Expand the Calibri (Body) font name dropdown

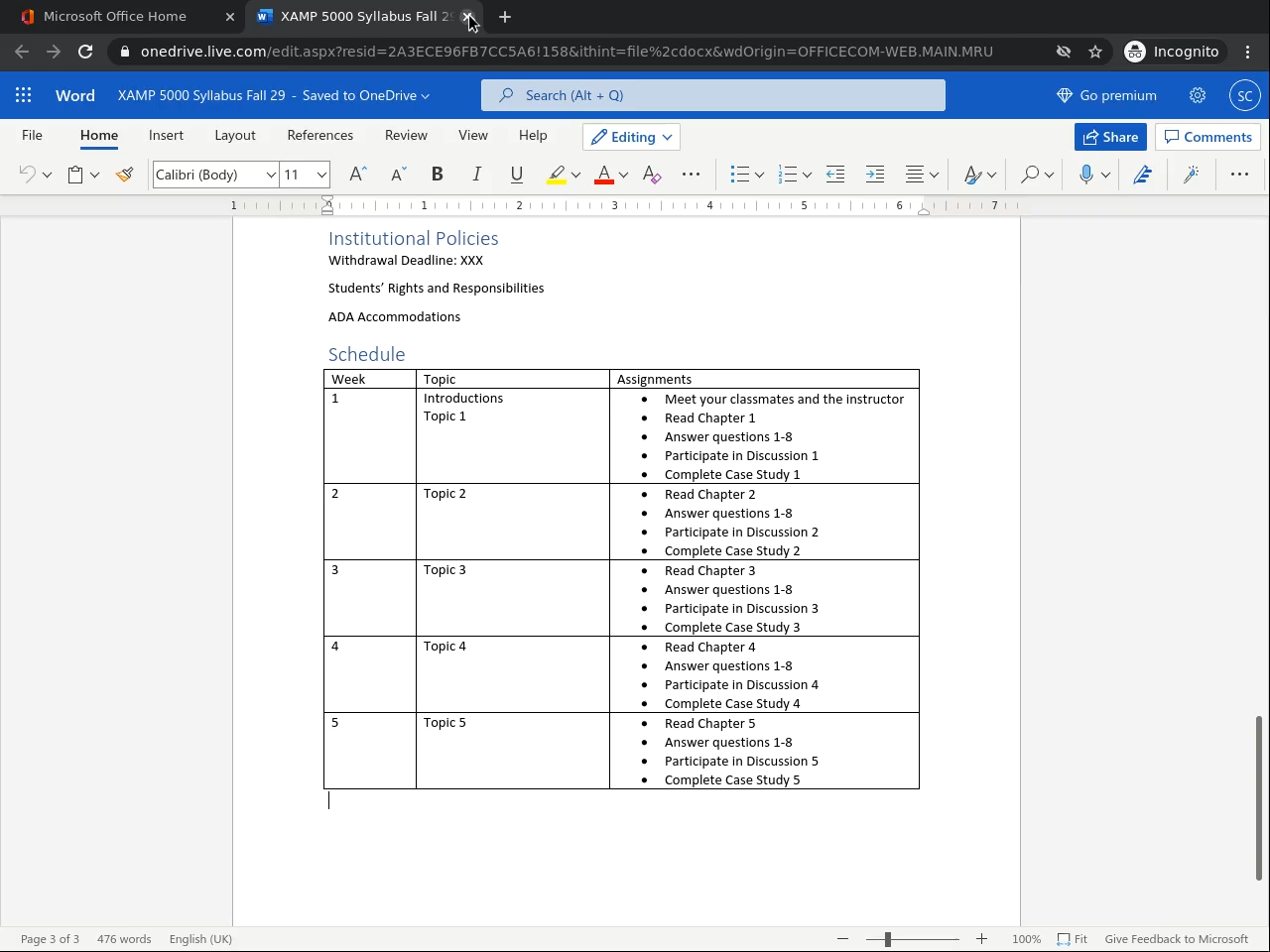(x=270, y=175)
